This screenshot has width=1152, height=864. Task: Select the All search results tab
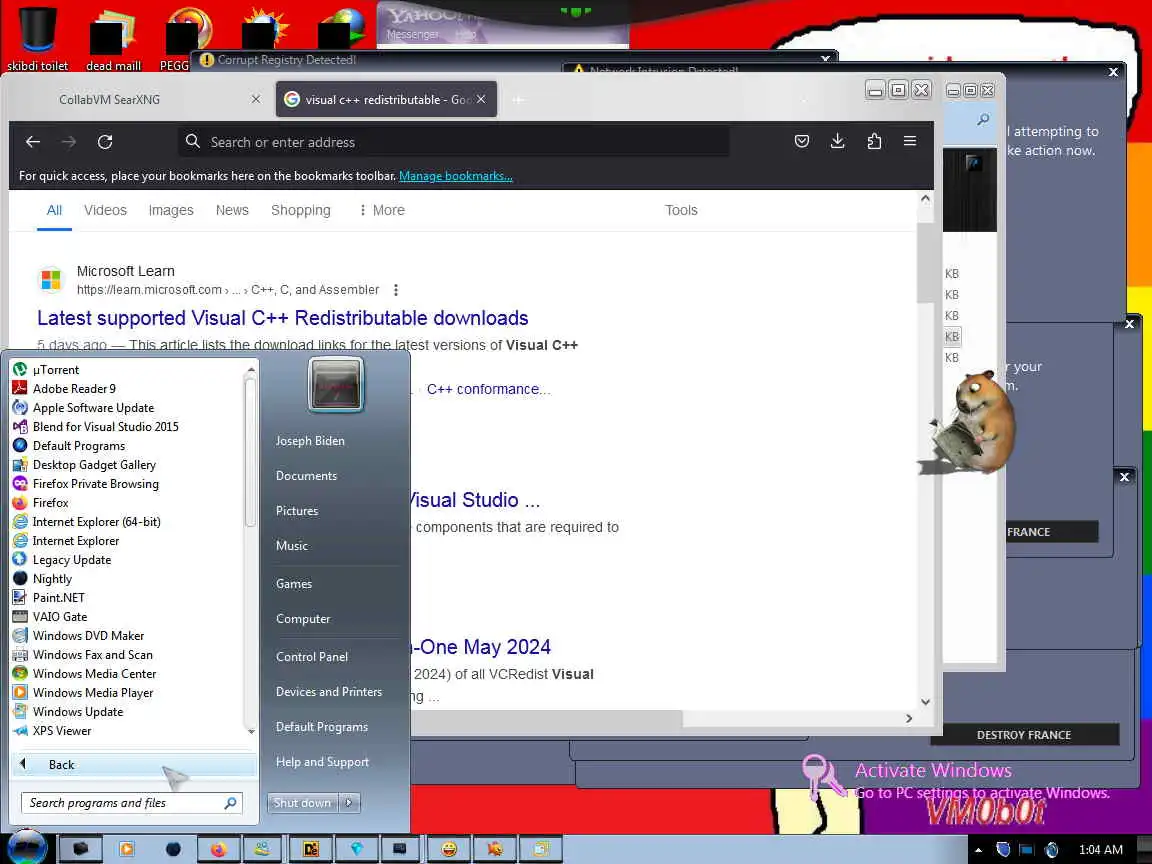[54, 211]
